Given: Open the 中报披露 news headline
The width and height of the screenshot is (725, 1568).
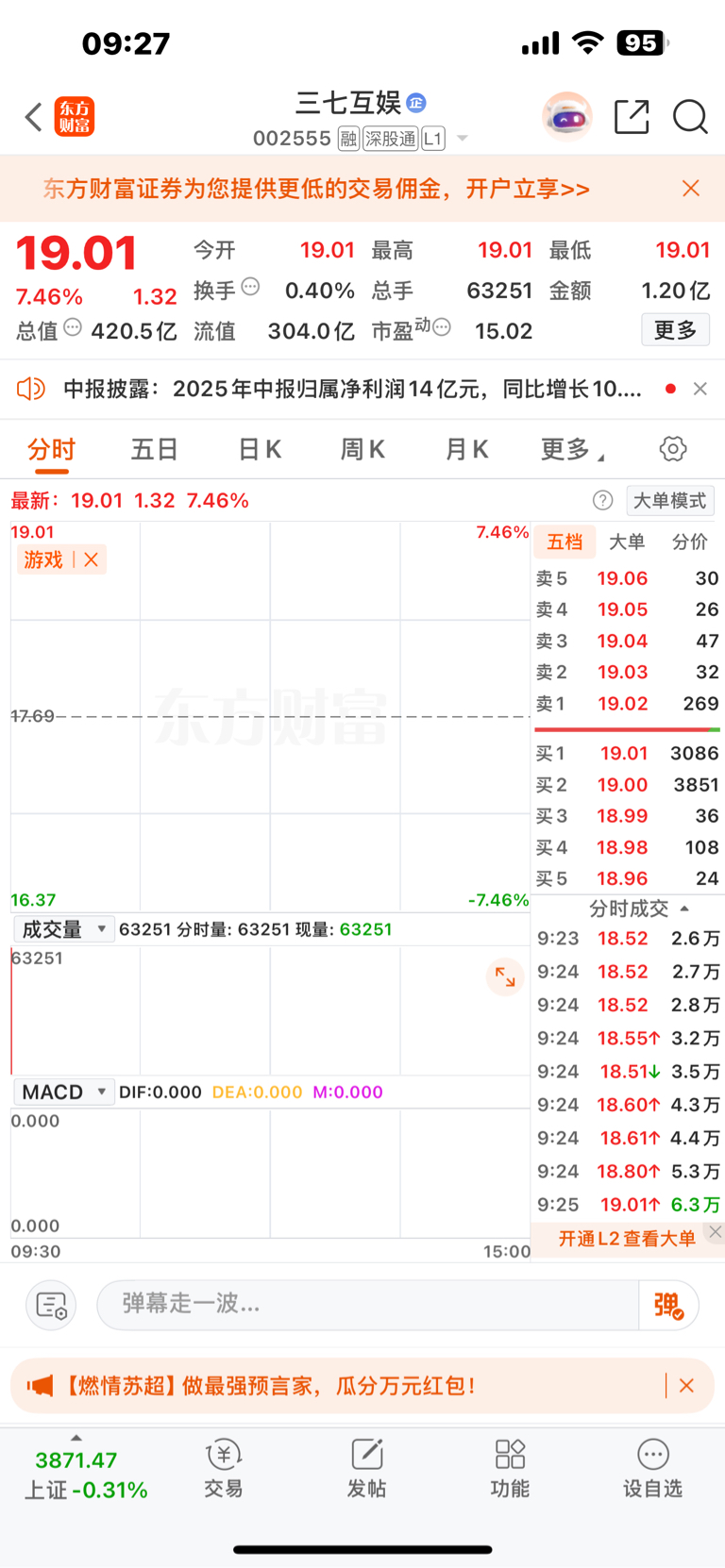Looking at the screenshot, I should pos(352,389).
